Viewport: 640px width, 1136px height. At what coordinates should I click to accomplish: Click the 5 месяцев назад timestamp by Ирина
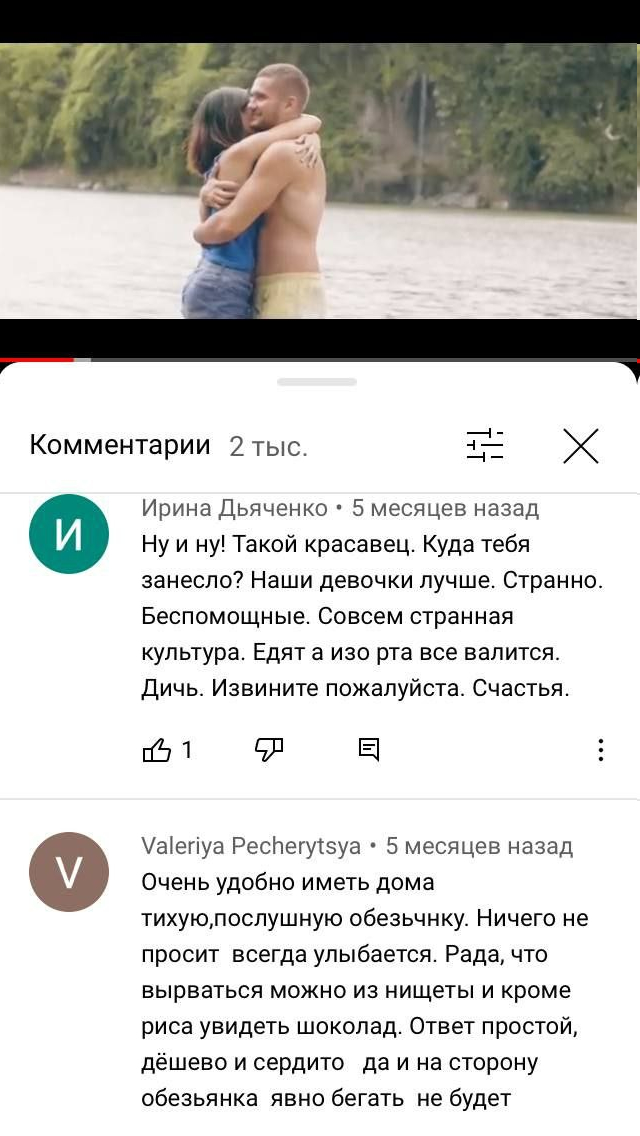[445, 509]
